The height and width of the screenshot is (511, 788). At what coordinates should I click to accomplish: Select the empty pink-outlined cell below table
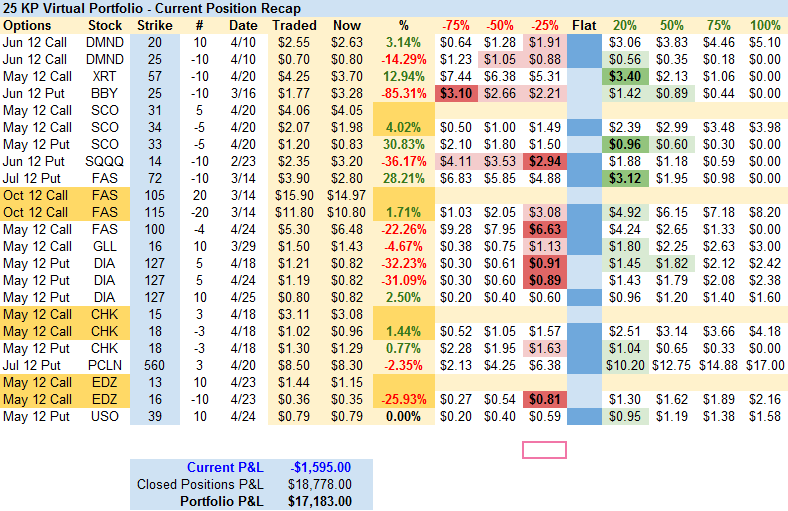click(544, 450)
